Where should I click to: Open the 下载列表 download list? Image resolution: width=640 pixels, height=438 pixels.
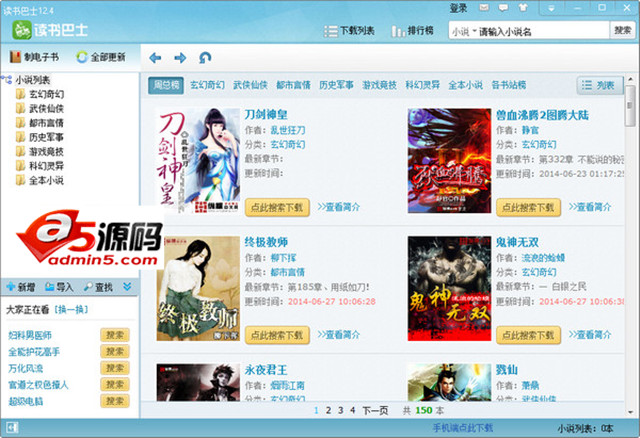(349, 31)
